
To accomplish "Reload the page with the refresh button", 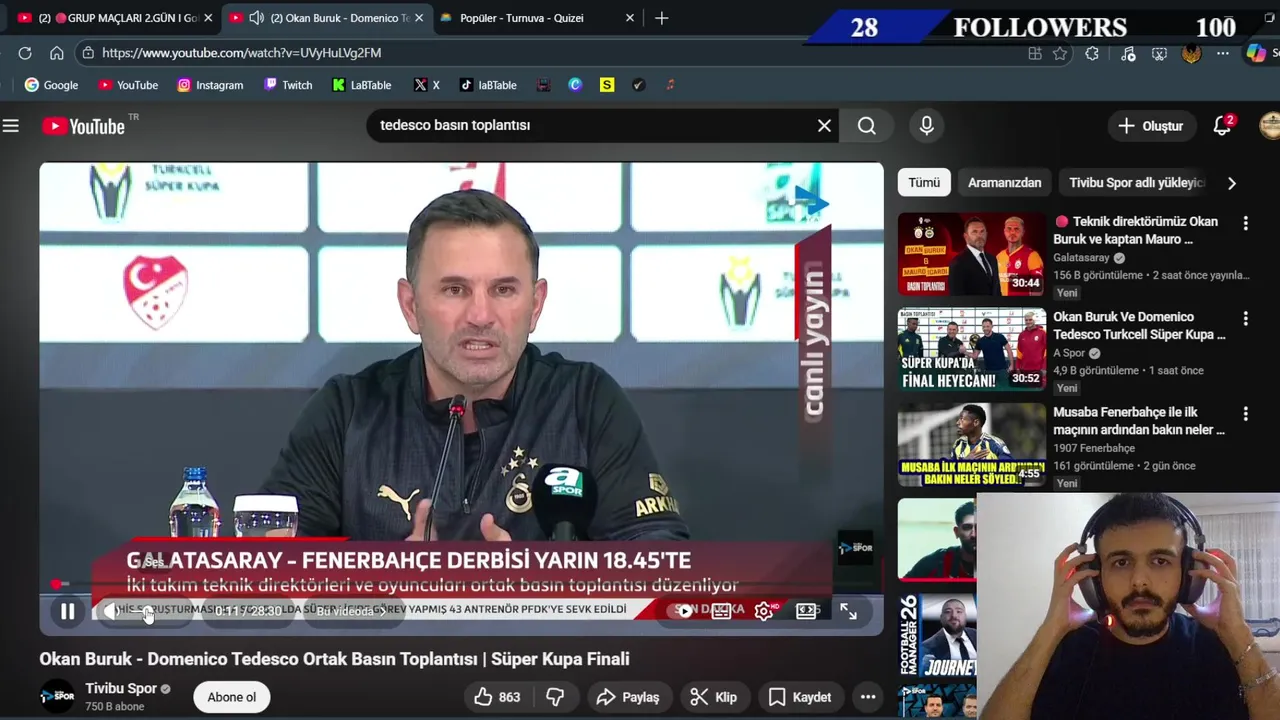I will (25, 53).
